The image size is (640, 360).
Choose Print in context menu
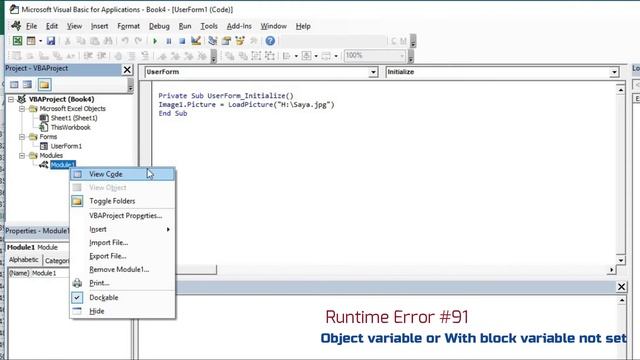pos(122,283)
